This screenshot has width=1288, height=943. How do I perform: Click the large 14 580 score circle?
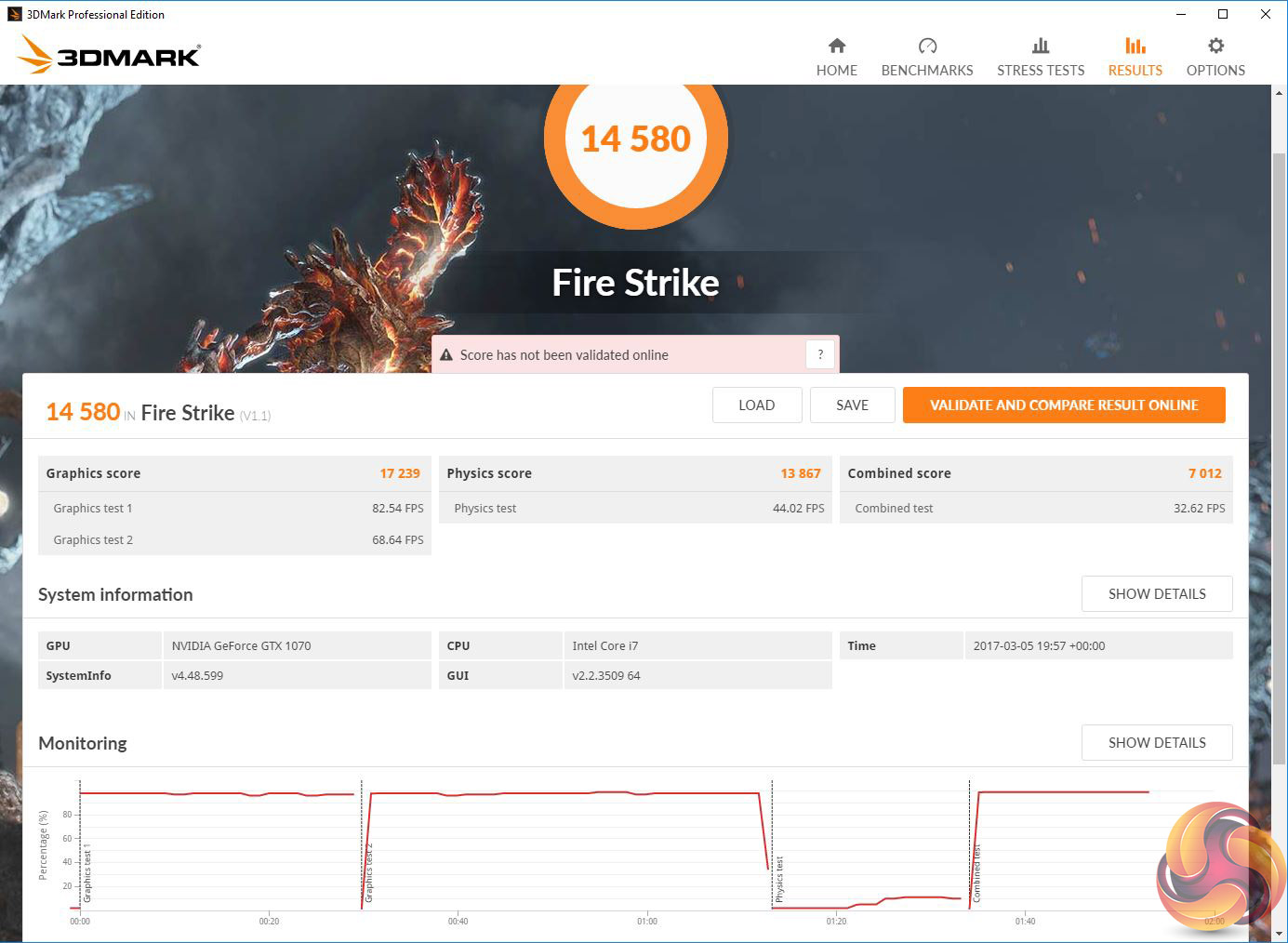pyautogui.click(x=636, y=139)
